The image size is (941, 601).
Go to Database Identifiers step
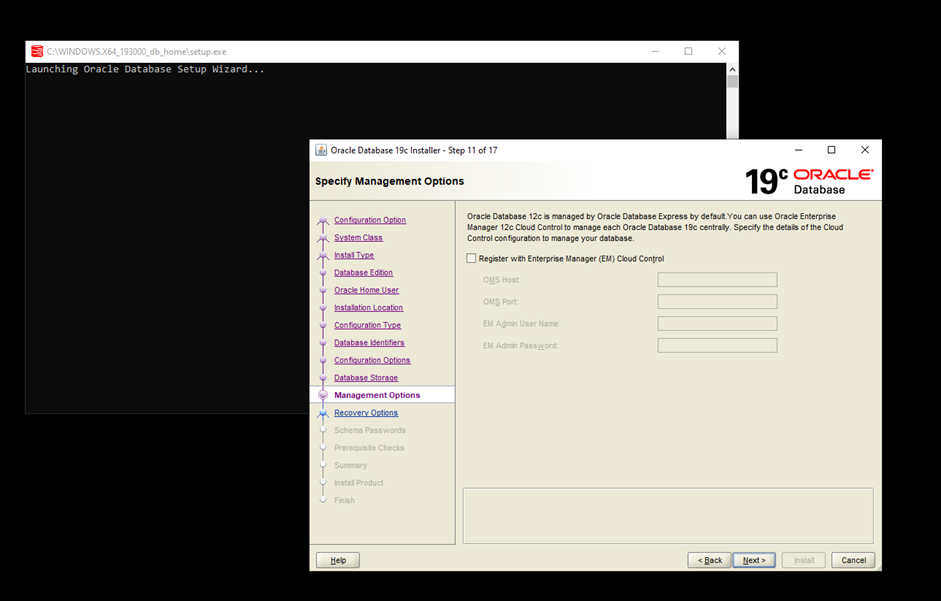[x=369, y=342]
